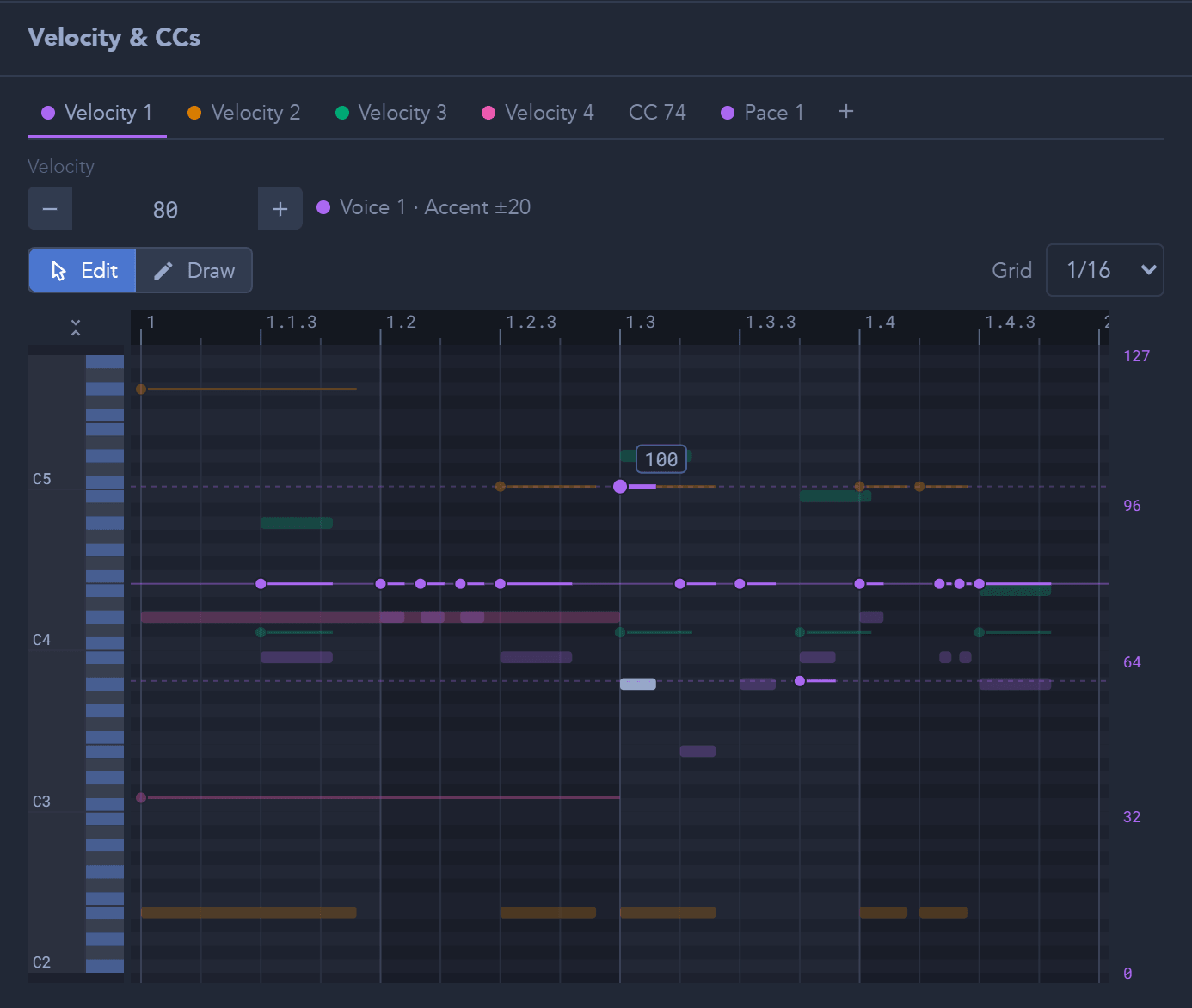The width and height of the screenshot is (1192, 1008).
Task: Go to the Velocity 4 tab
Action: 538,113
